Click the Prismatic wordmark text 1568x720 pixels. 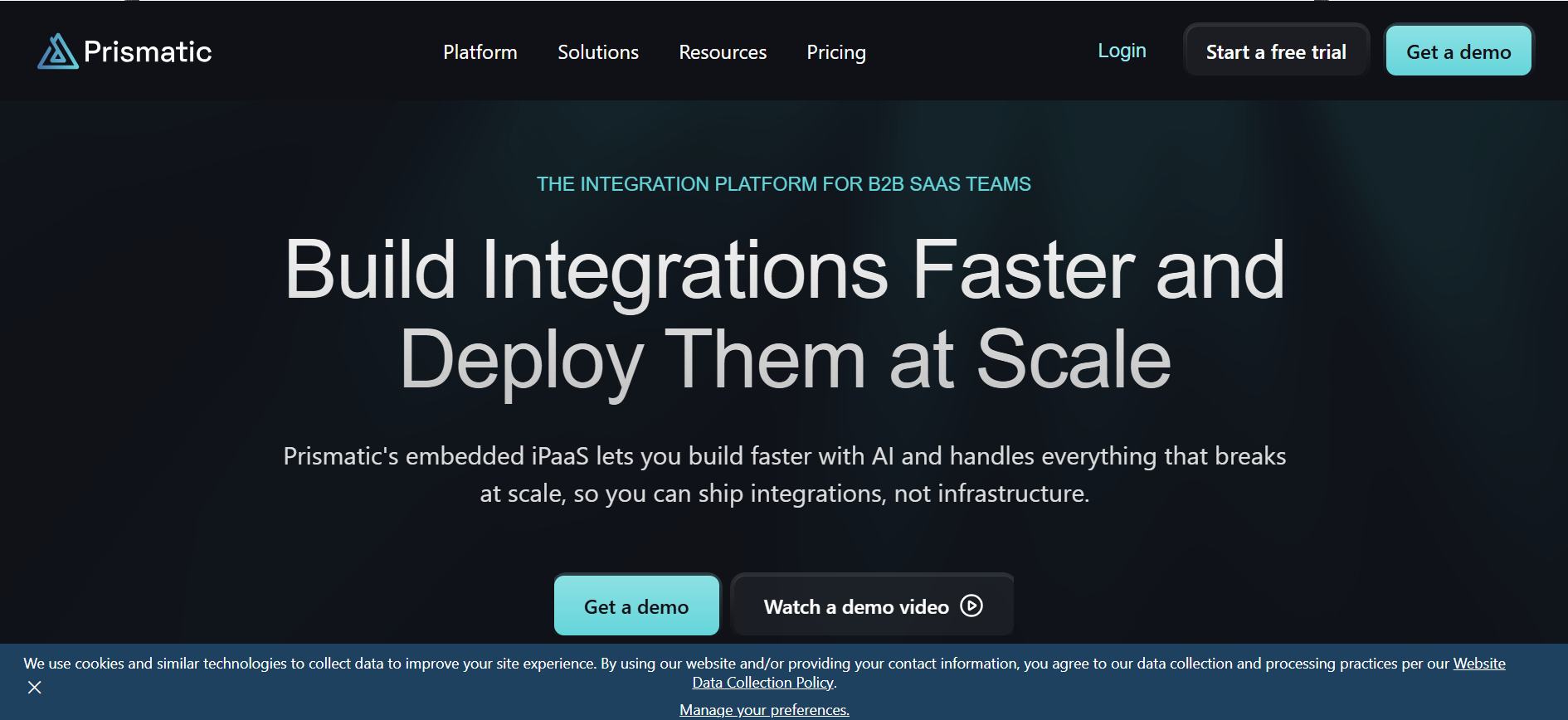[x=148, y=51]
